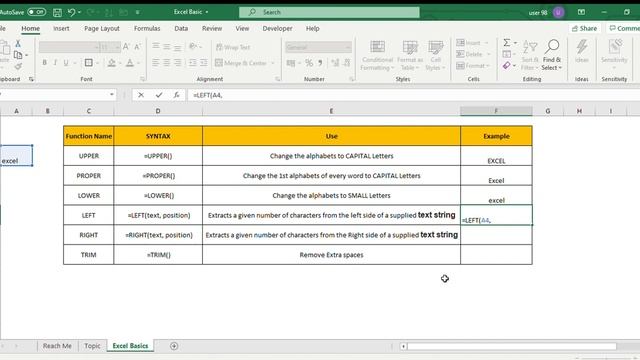
Task: Click the Clear eraser icon
Action: (507, 65)
